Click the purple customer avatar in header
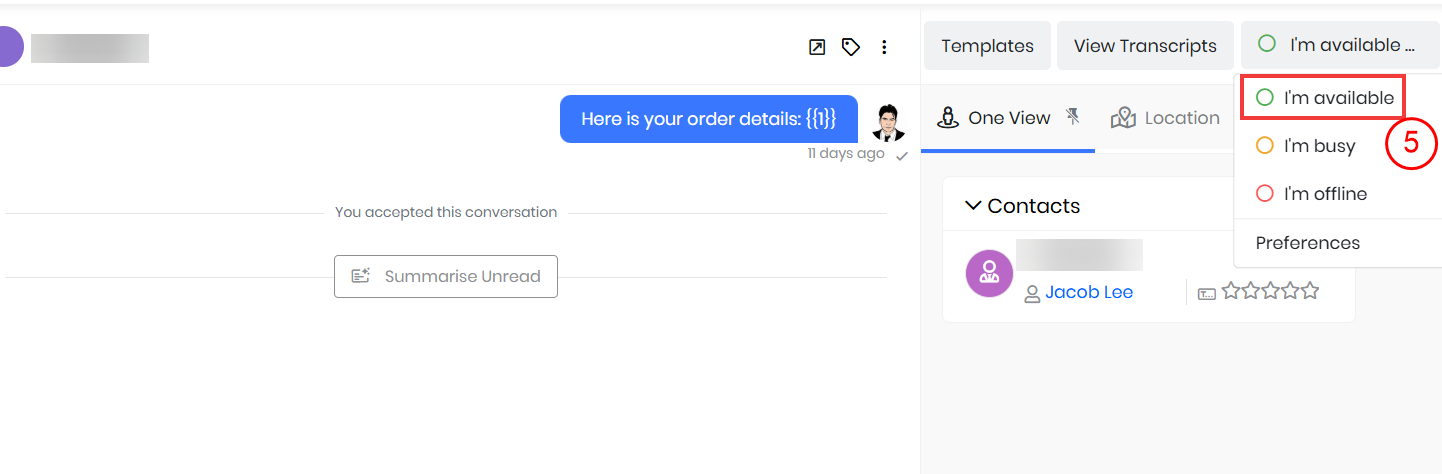1442x474 pixels. click(8, 47)
